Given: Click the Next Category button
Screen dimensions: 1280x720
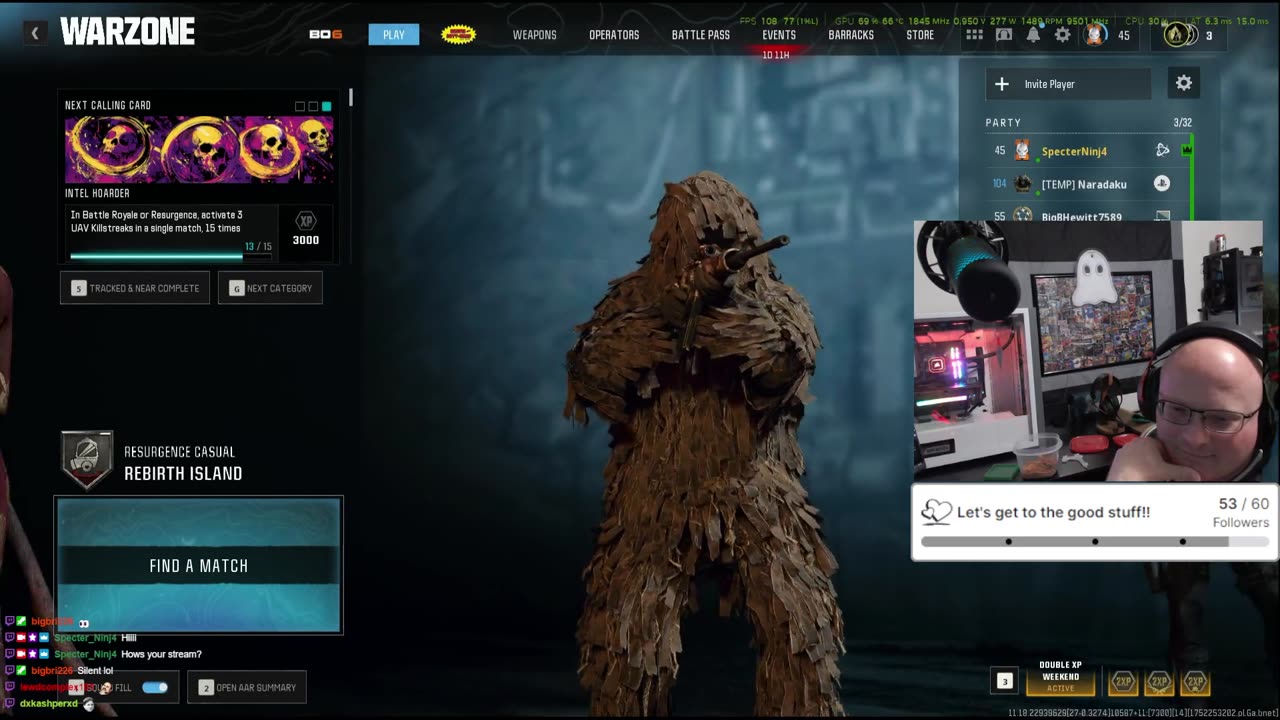Looking at the screenshot, I should [270, 288].
